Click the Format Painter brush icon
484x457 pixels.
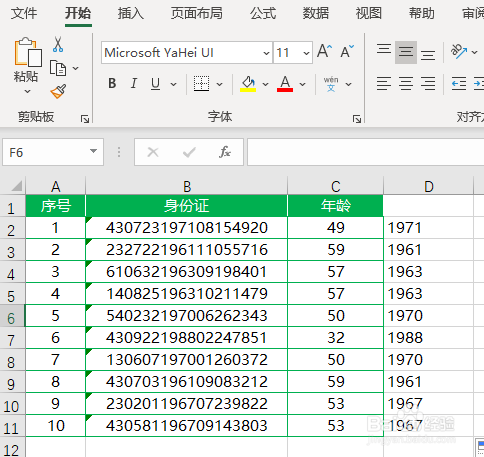[x=58, y=91]
